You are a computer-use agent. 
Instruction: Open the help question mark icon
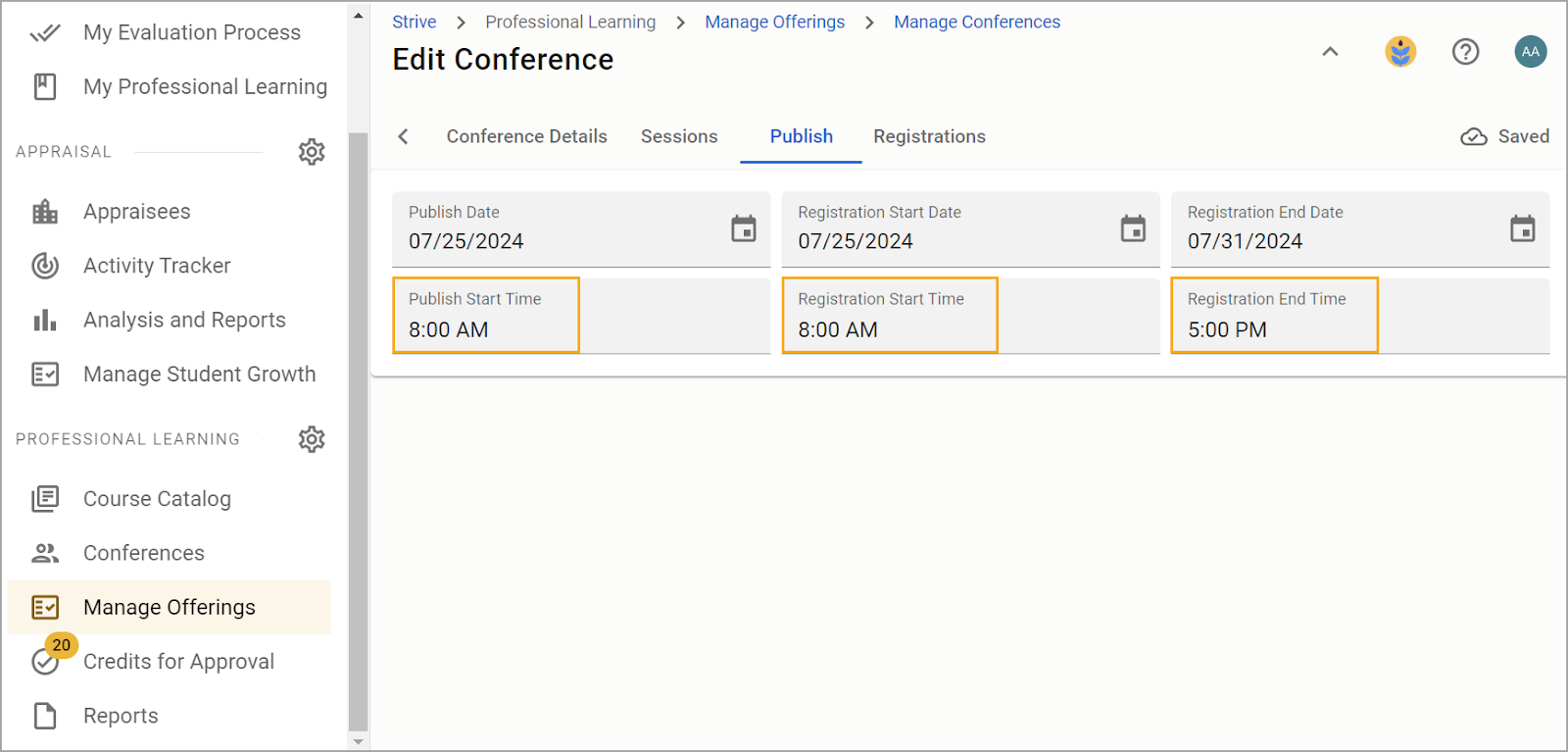point(1465,51)
